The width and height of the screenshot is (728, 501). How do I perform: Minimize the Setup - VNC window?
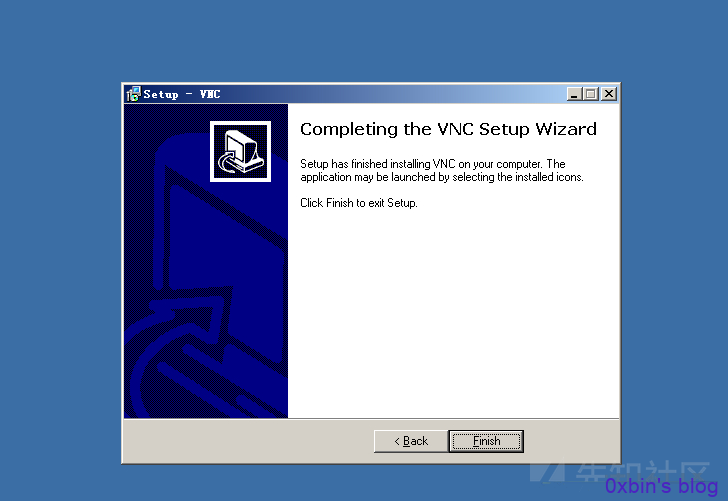pos(574,94)
